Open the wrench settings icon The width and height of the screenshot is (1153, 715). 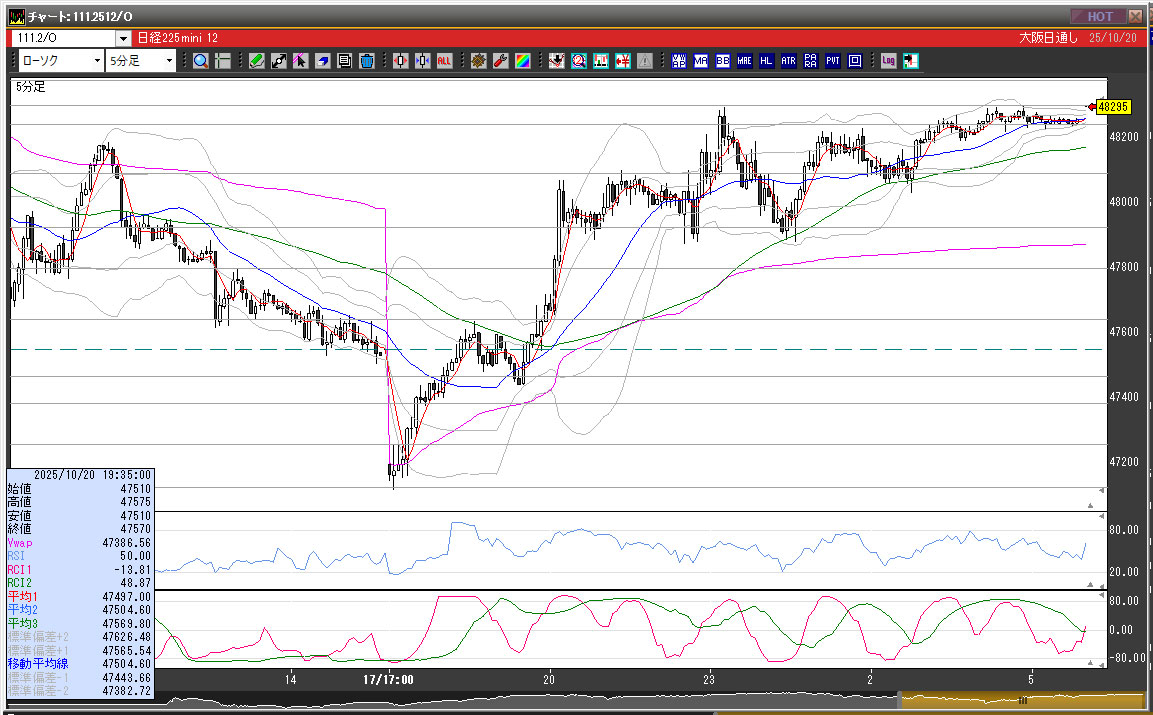pos(500,61)
